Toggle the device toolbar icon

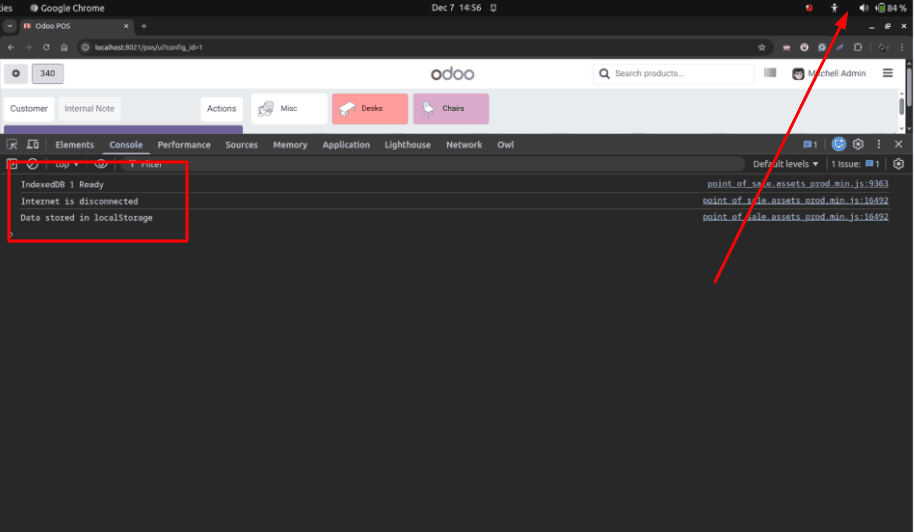click(x=33, y=145)
